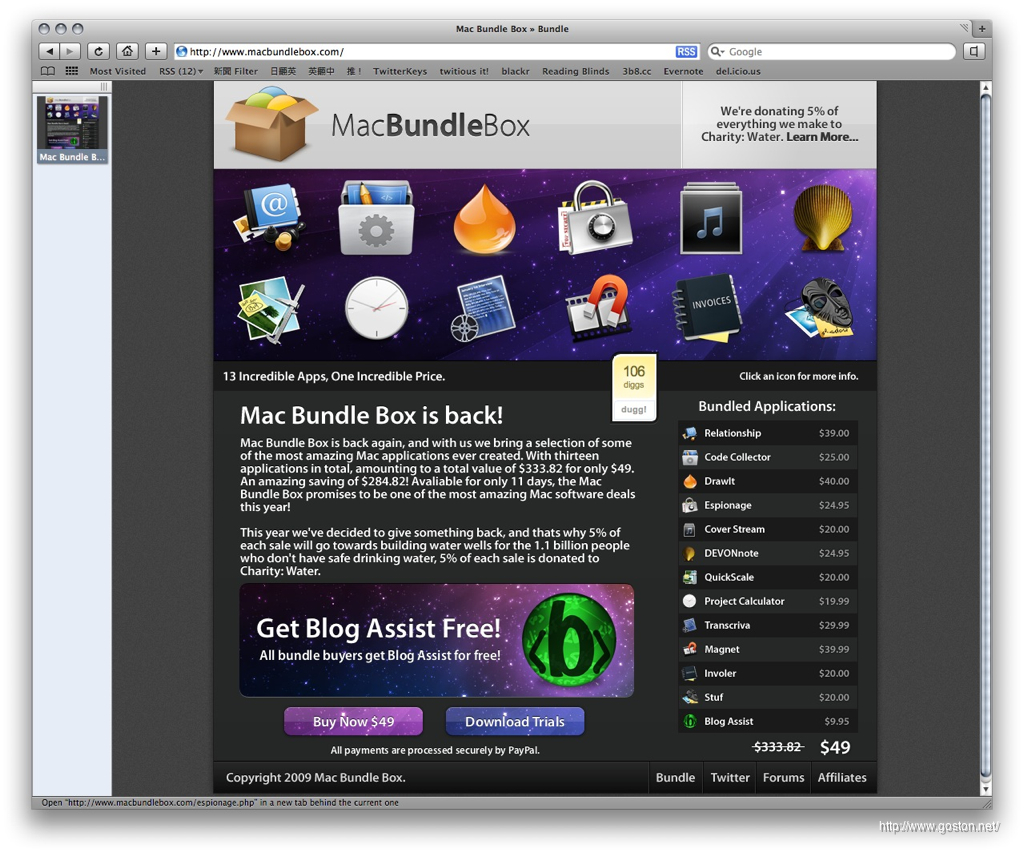Go back using the Safari back arrow
The width and height of the screenshot is (1024, 853).
tap(50, 51)
